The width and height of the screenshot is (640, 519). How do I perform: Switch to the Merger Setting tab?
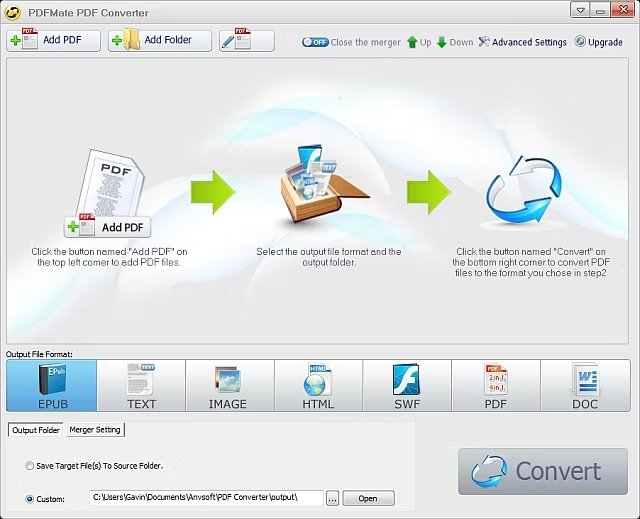pyautogui.click(x=95, y=430)
